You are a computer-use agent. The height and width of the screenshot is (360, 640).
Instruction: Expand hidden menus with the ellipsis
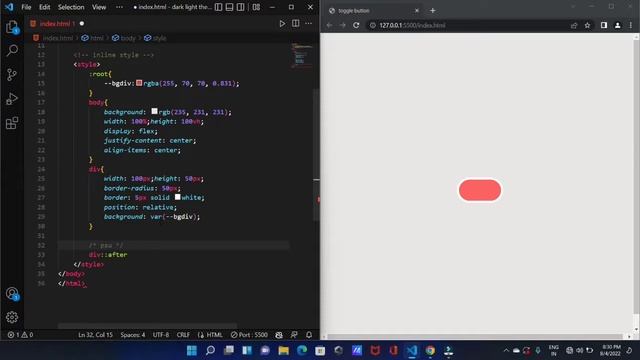point(119,7)
